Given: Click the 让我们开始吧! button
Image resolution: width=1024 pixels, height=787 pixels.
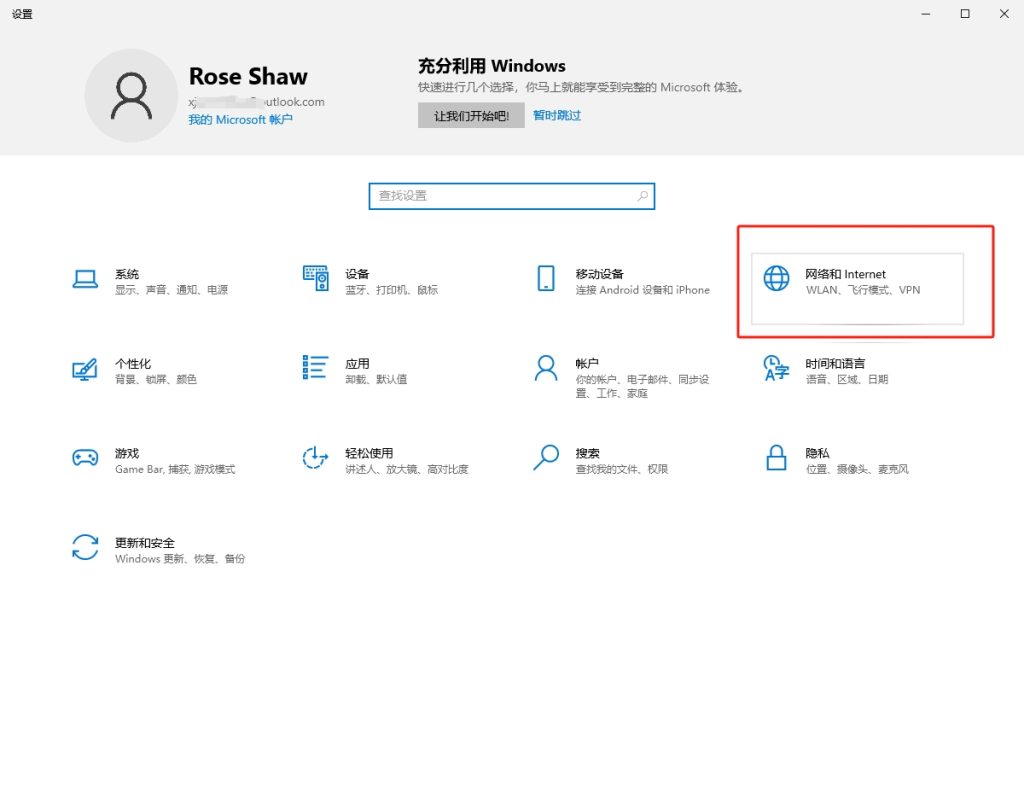Looking at the screenshot, I should click(x=471, y=116).
